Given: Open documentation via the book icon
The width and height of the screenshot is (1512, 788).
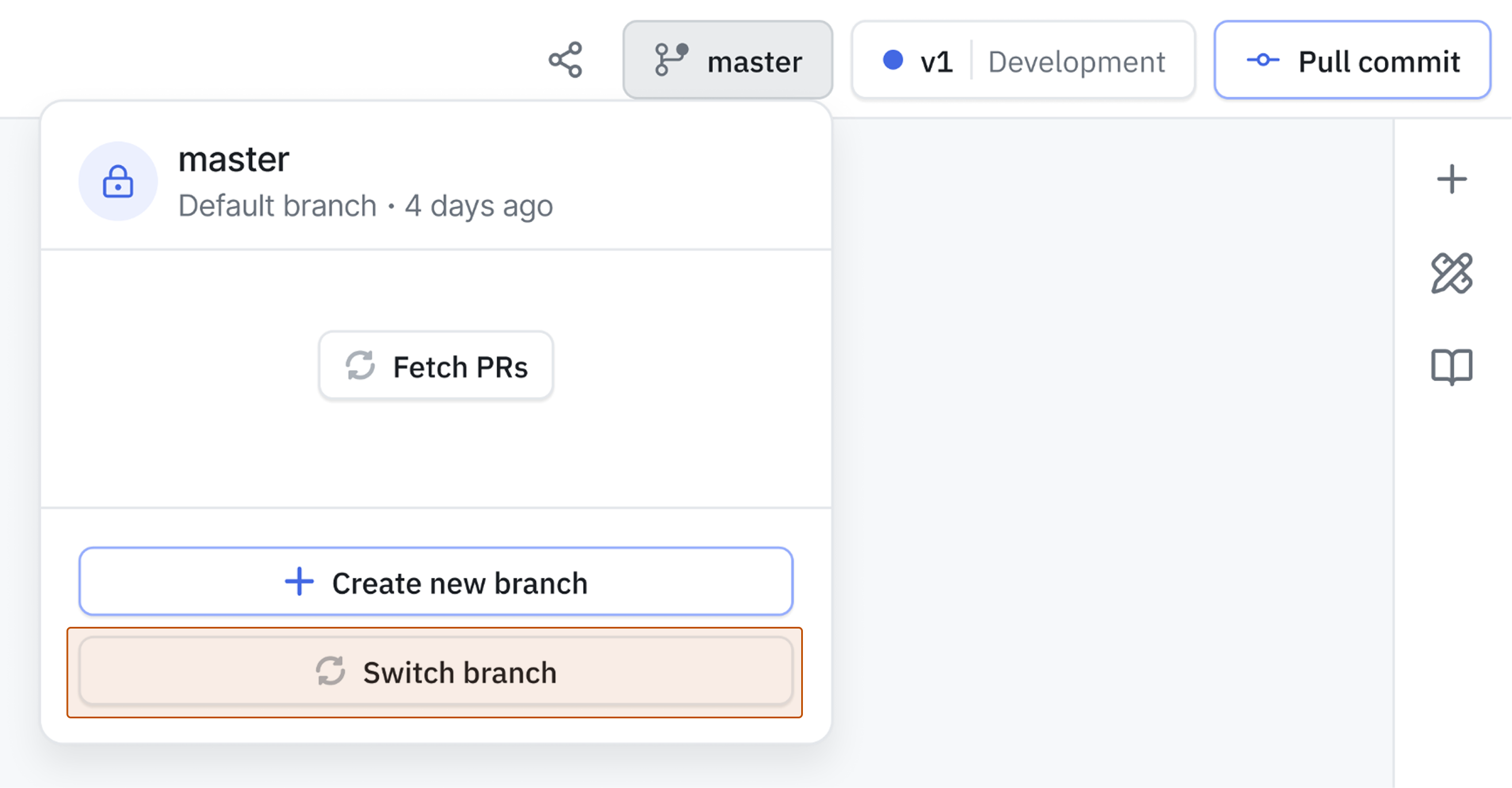Looking at the screenshot, I should click(1453, 366).
